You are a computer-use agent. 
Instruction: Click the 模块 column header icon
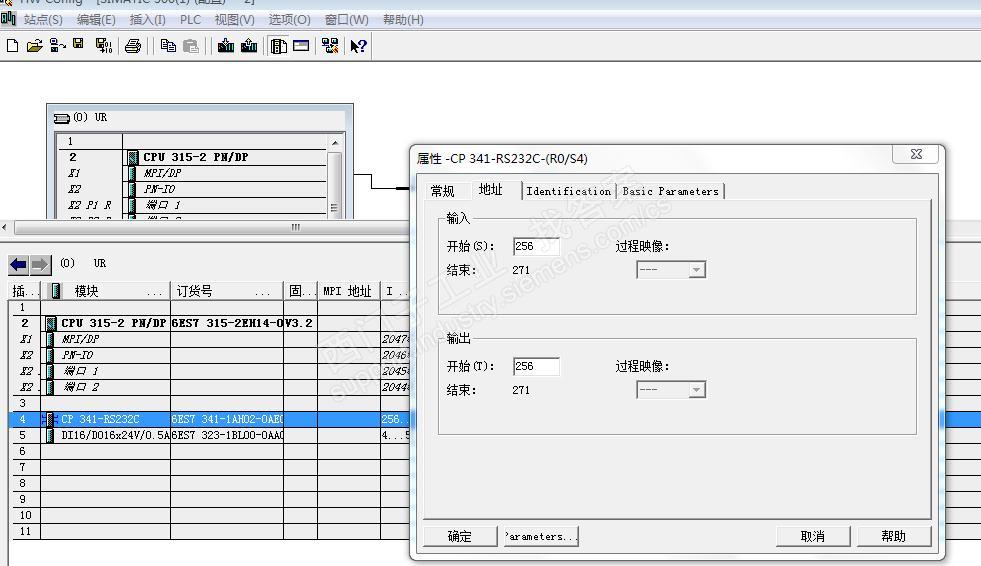[56, 291]
